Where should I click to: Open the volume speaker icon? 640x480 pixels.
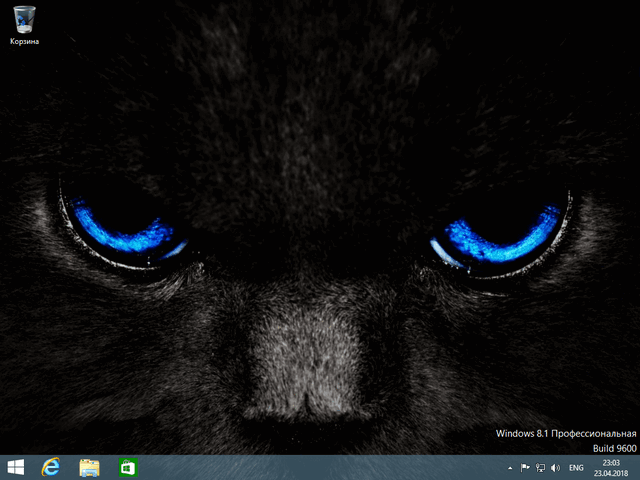555,467
